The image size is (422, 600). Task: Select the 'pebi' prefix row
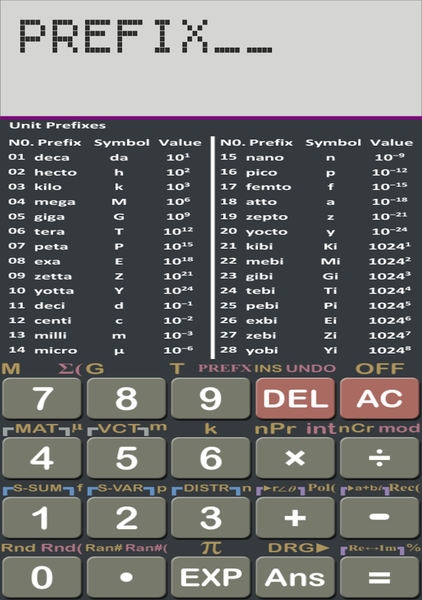[x=315, y=305]
